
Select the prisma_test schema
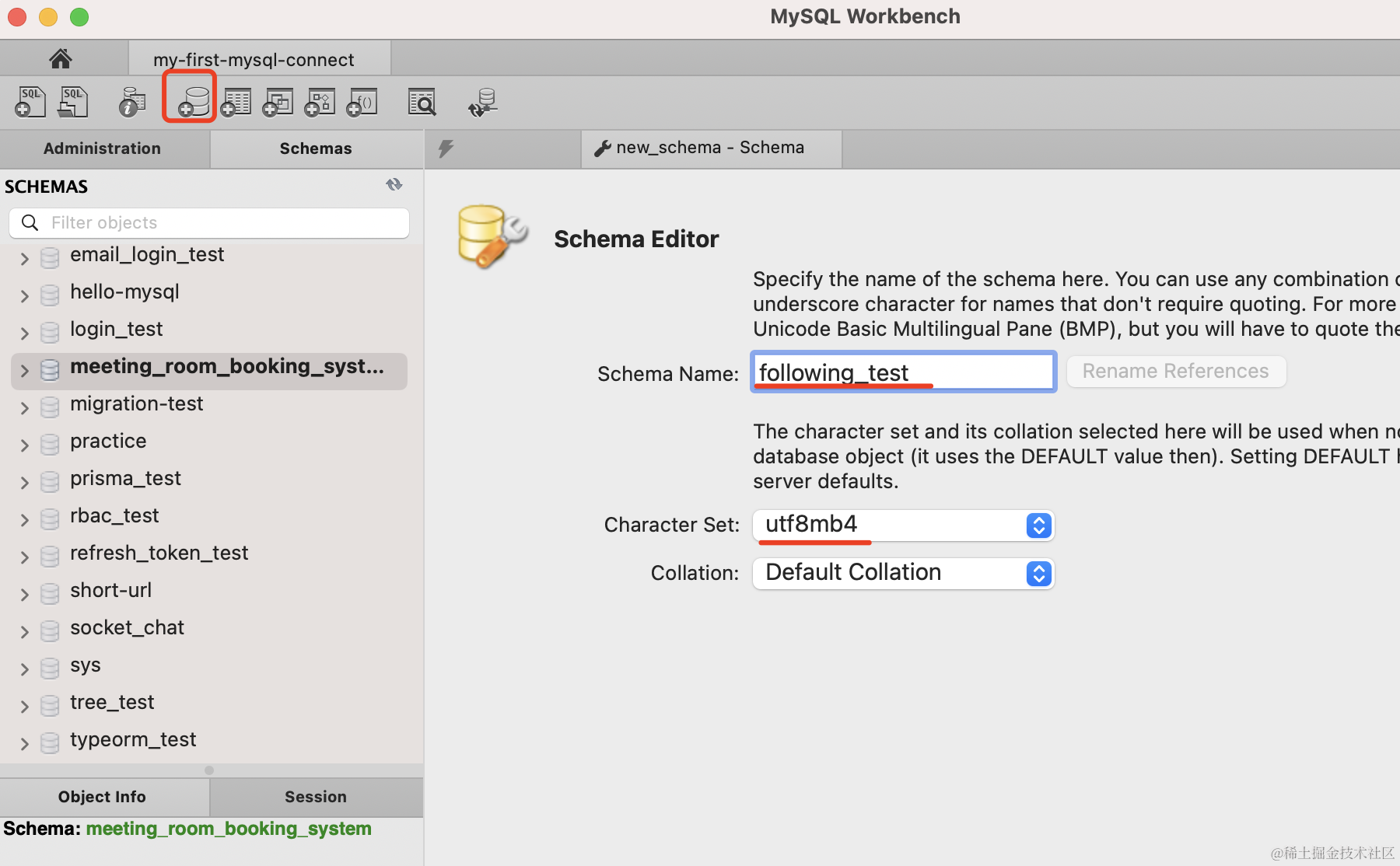coord(125,479)
